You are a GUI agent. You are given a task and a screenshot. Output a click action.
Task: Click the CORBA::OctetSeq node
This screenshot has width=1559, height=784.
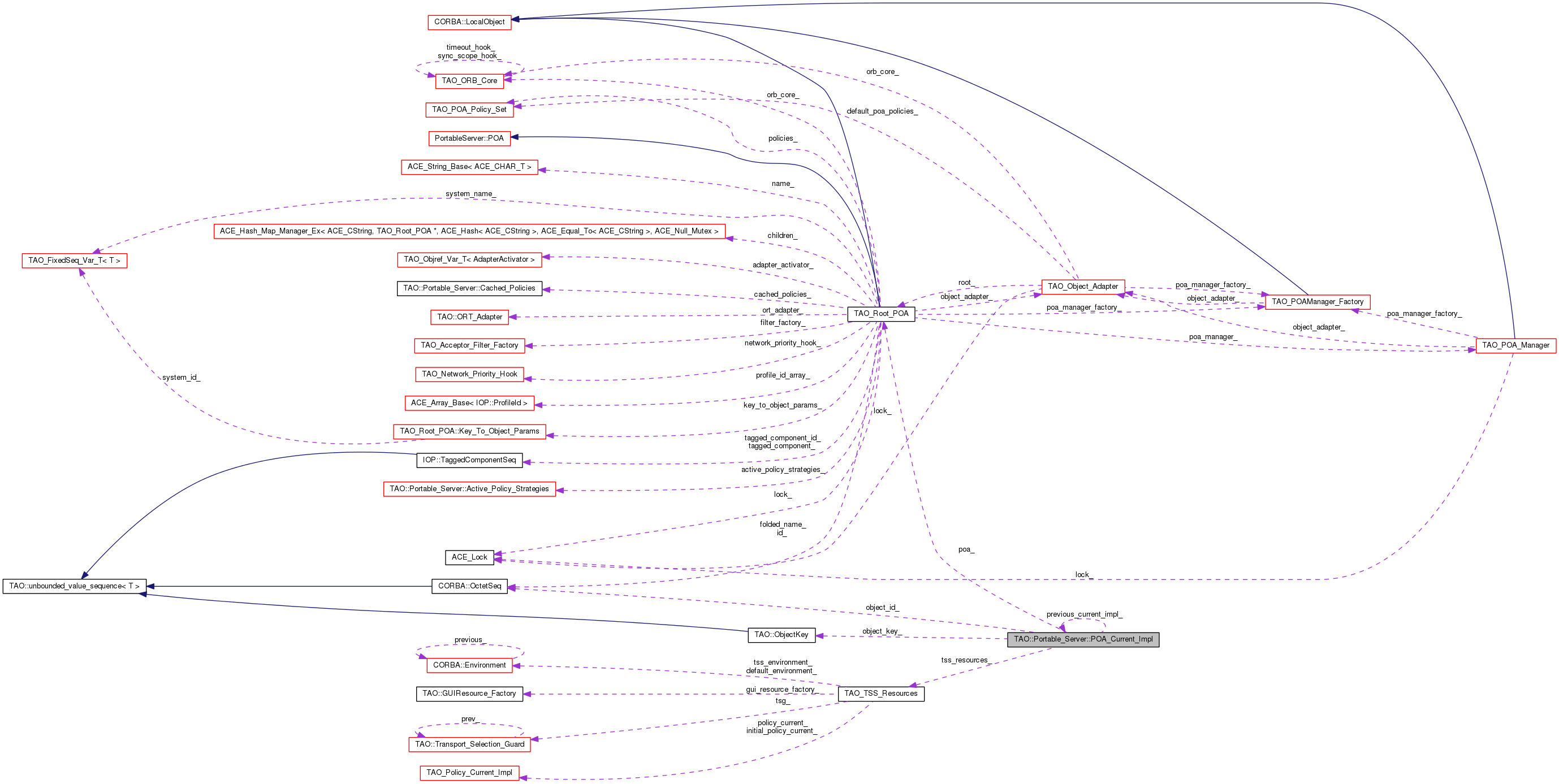(469, 586)
